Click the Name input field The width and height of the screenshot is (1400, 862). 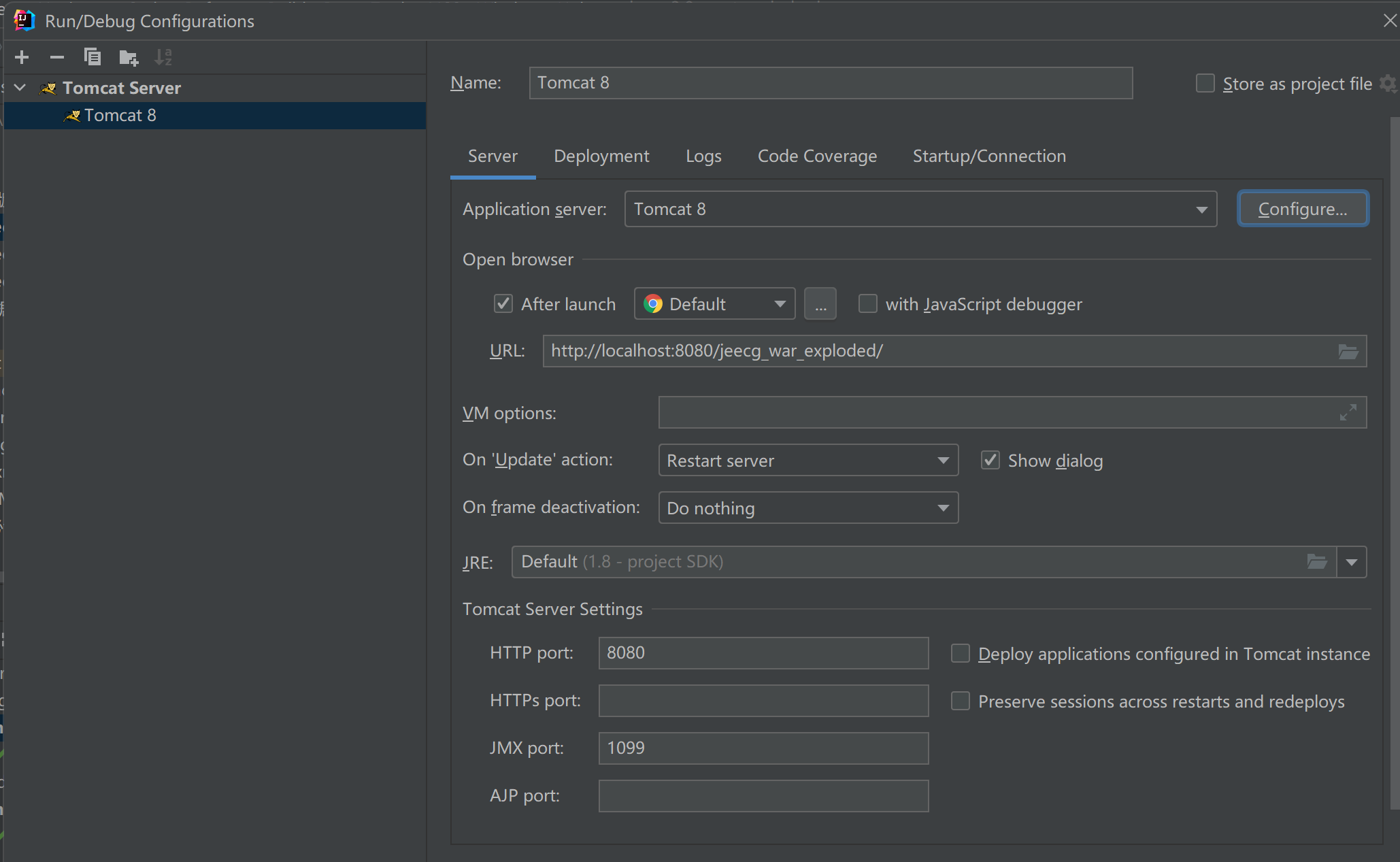[x=831, y=83]
